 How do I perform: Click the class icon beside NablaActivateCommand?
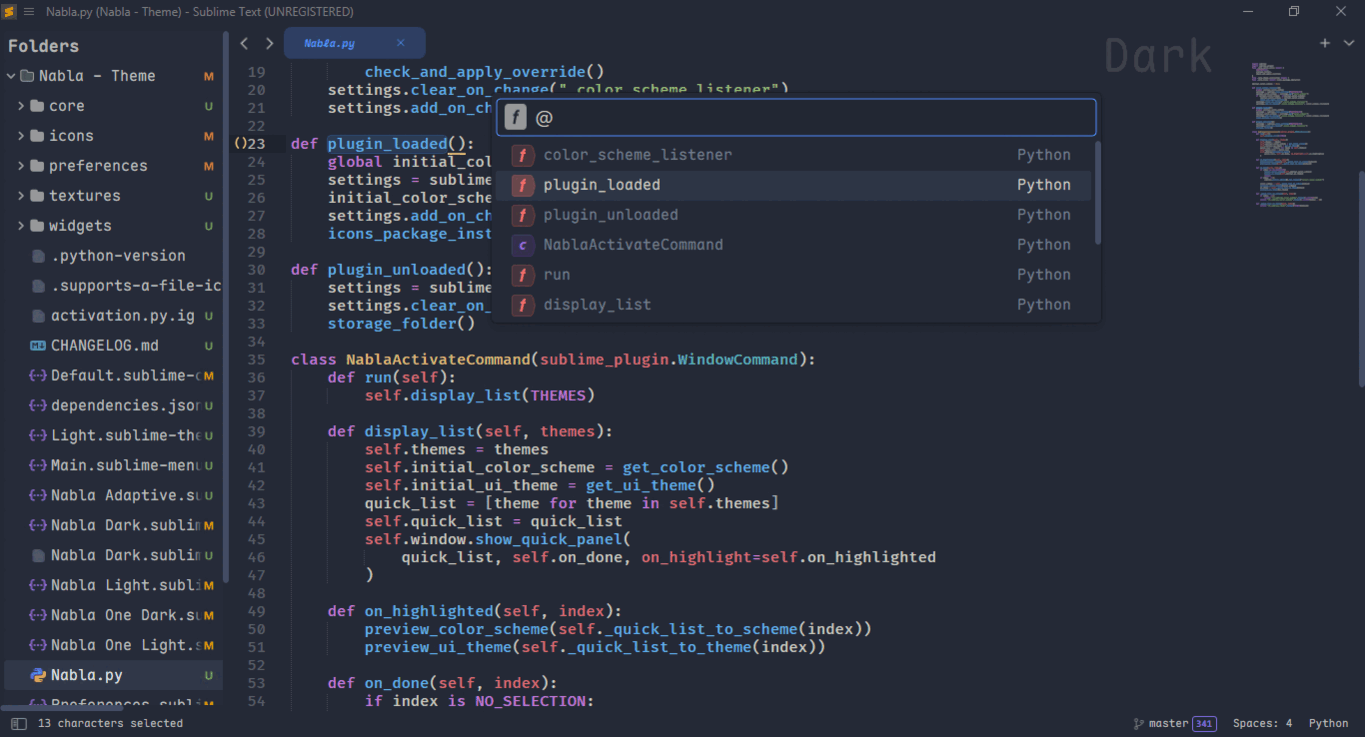[522, 245]
